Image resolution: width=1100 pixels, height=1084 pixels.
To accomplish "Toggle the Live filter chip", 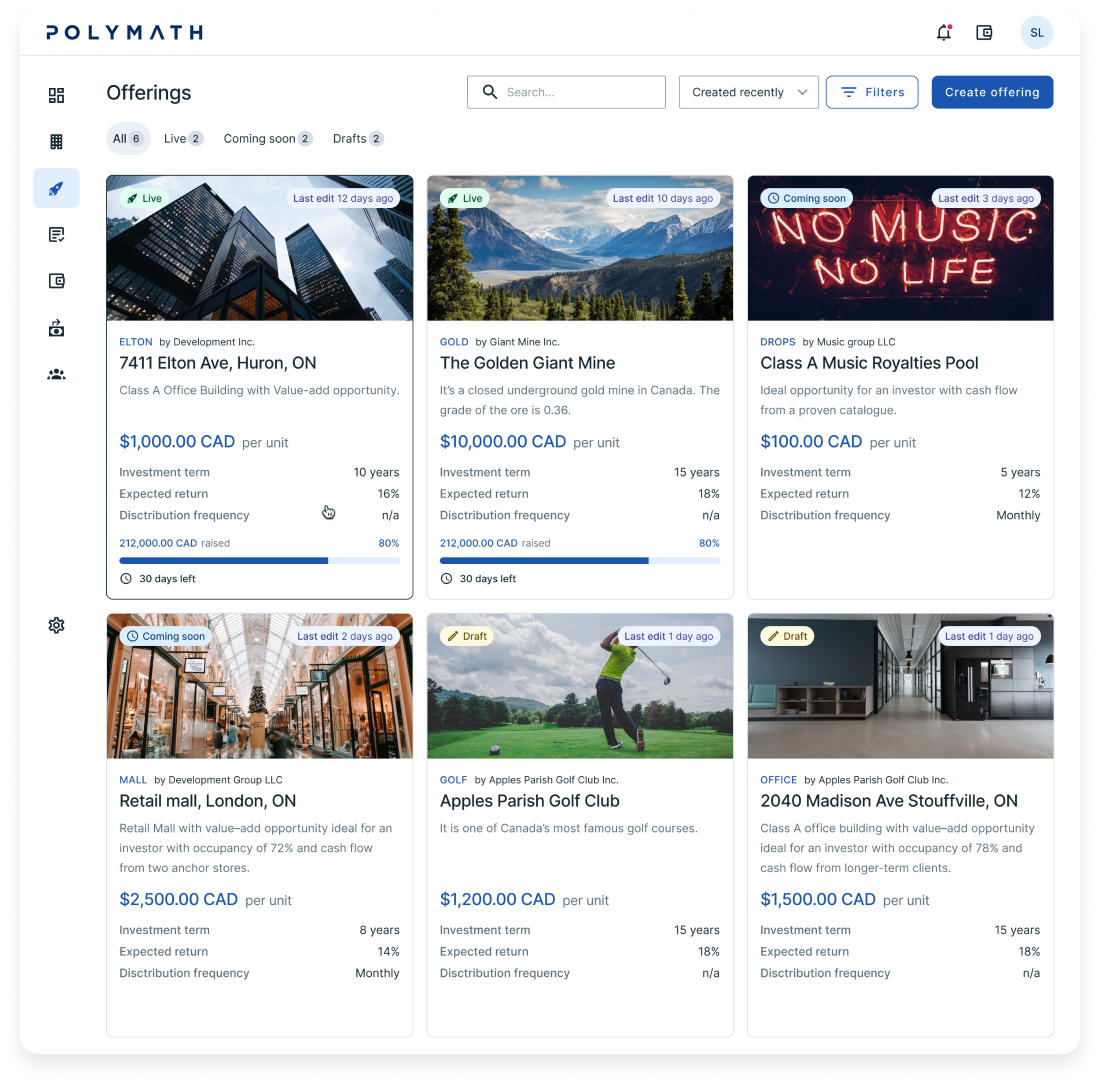I will pos(182,138).
